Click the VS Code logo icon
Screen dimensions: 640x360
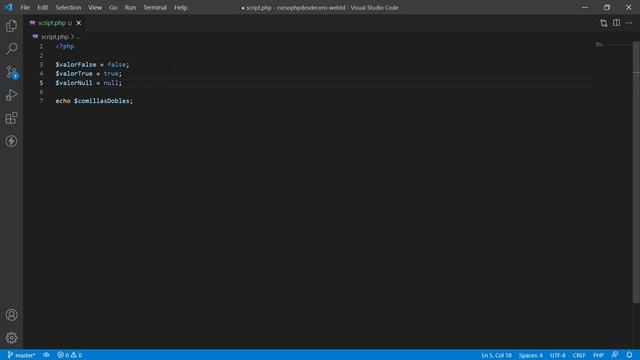(x=9, y=7)
